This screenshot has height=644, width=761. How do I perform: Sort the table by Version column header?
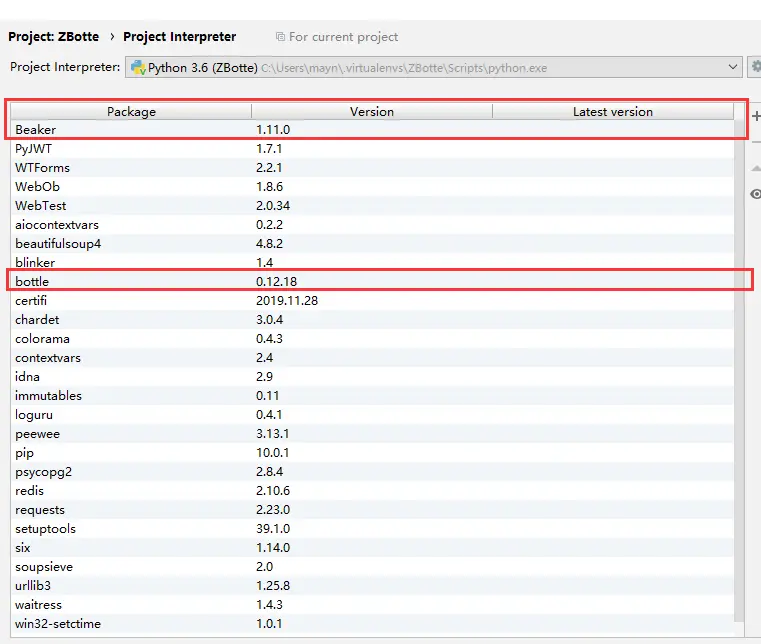(x=372, y=112)
